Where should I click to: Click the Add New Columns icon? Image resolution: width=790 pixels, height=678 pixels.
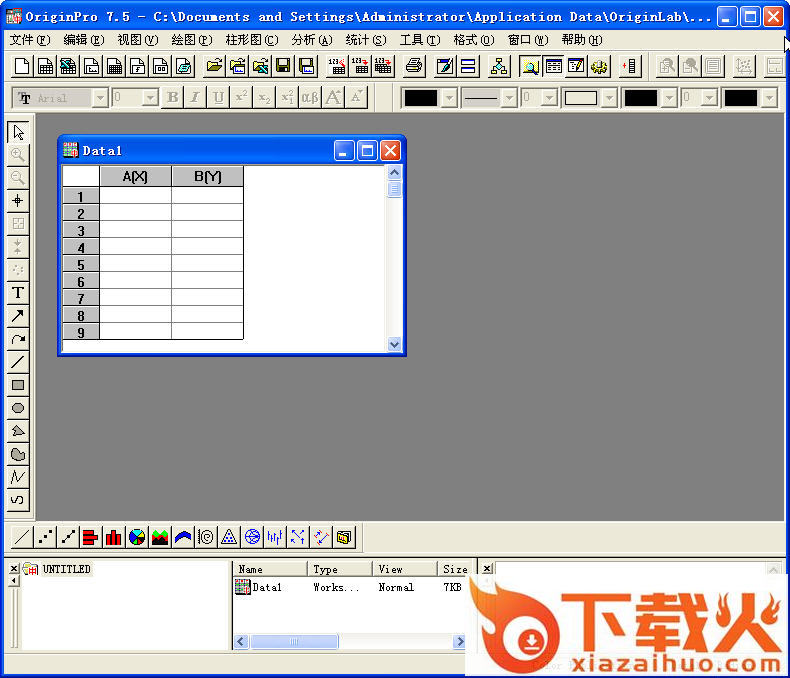pyautogui.click(x=630, y=66)
